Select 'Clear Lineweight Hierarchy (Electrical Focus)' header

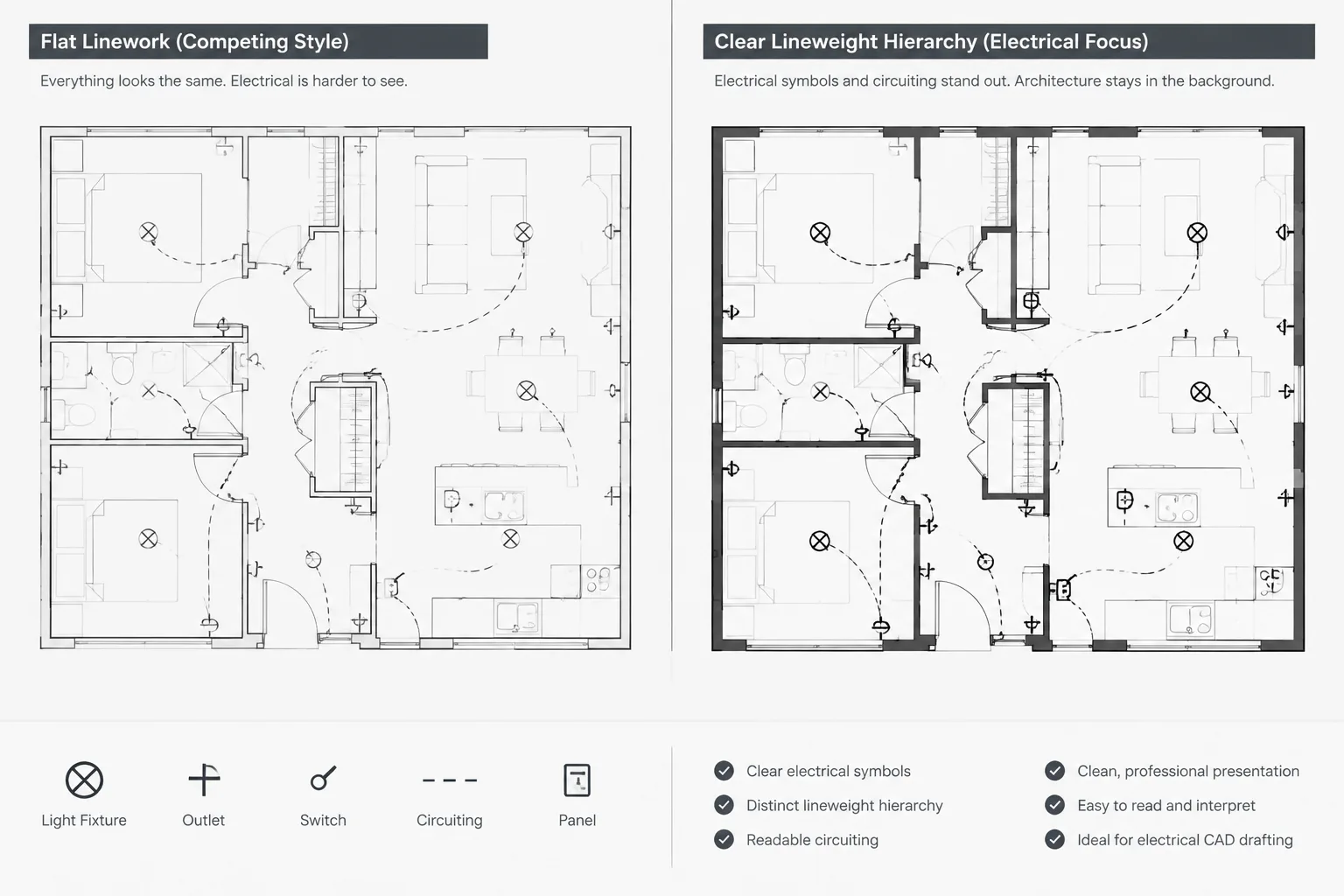tap(1008, 41)
